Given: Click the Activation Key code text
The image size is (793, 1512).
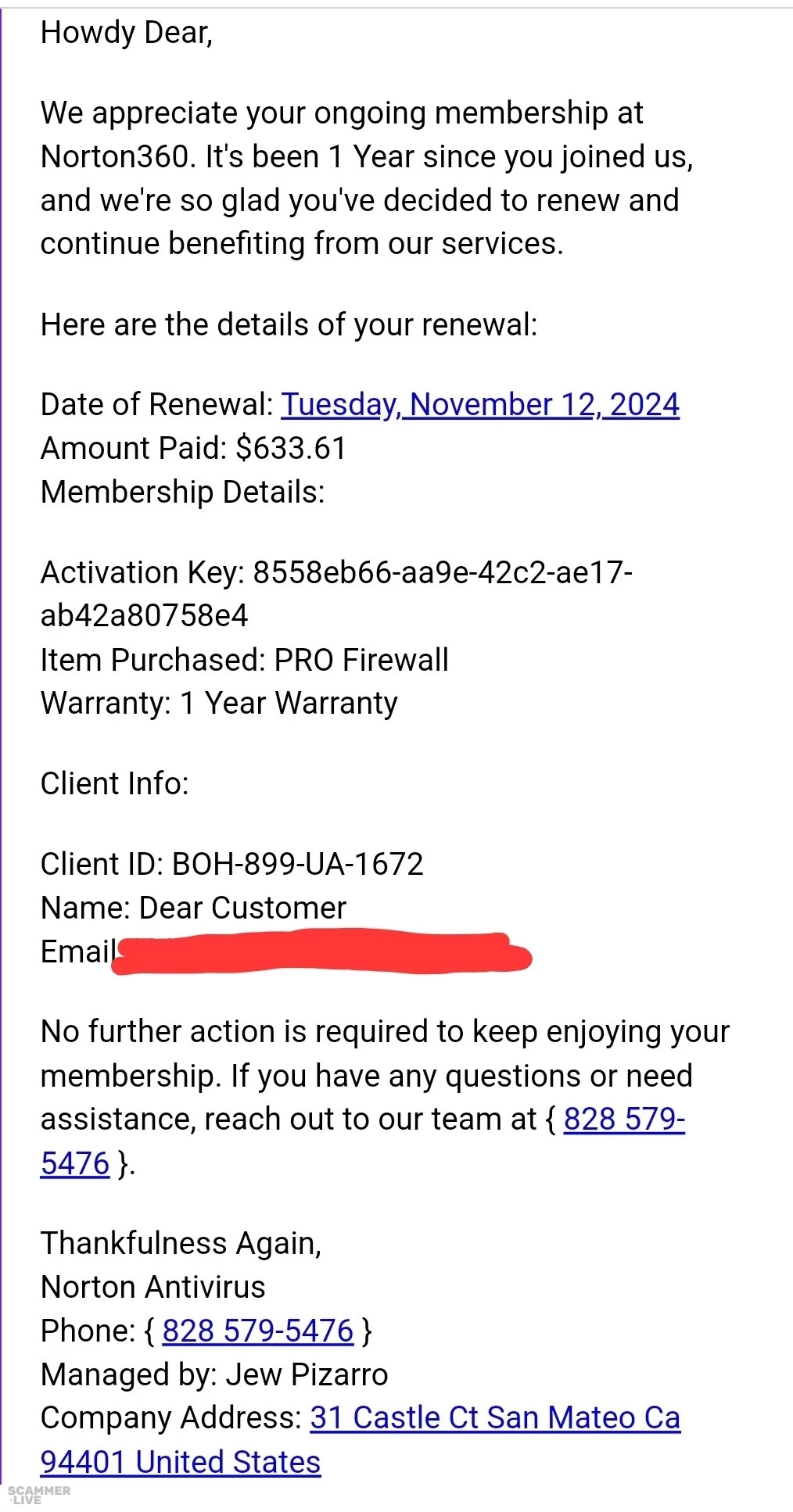Looking at the screenshot, I should (442, 573).
